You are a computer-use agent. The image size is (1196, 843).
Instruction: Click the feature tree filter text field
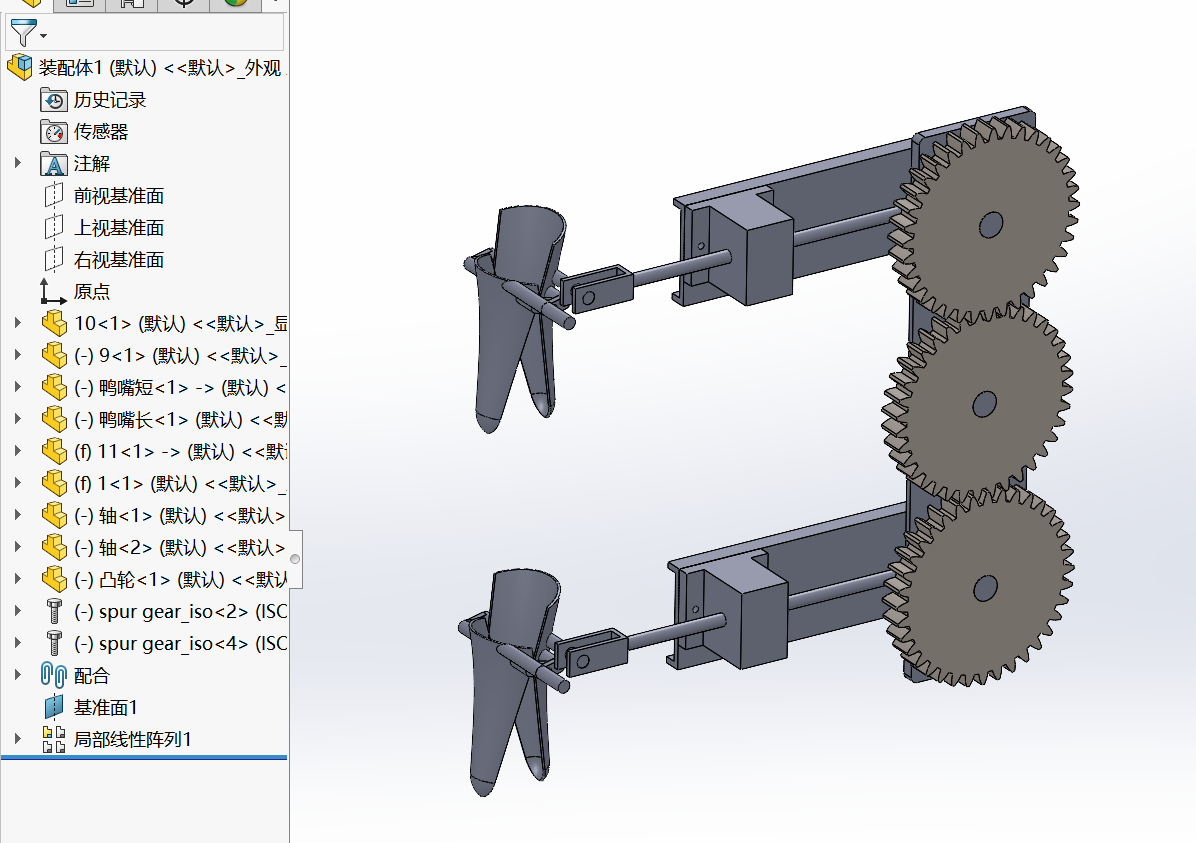click(x=145, y=33)
